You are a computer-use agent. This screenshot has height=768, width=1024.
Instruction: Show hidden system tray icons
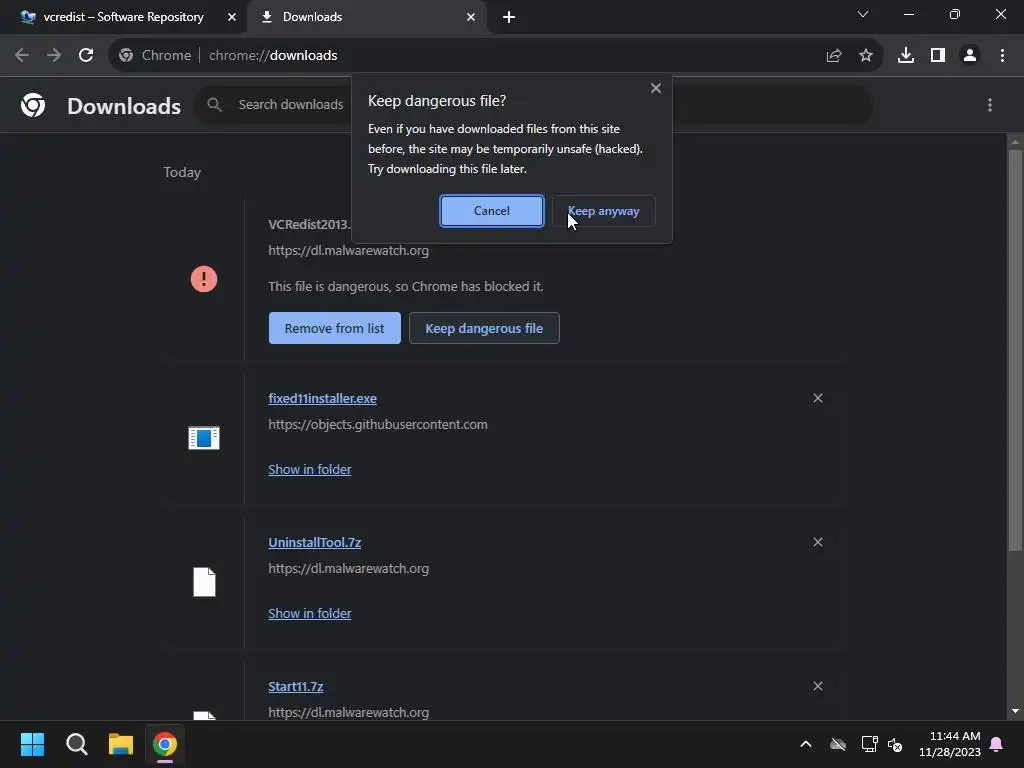pos(806,744)
